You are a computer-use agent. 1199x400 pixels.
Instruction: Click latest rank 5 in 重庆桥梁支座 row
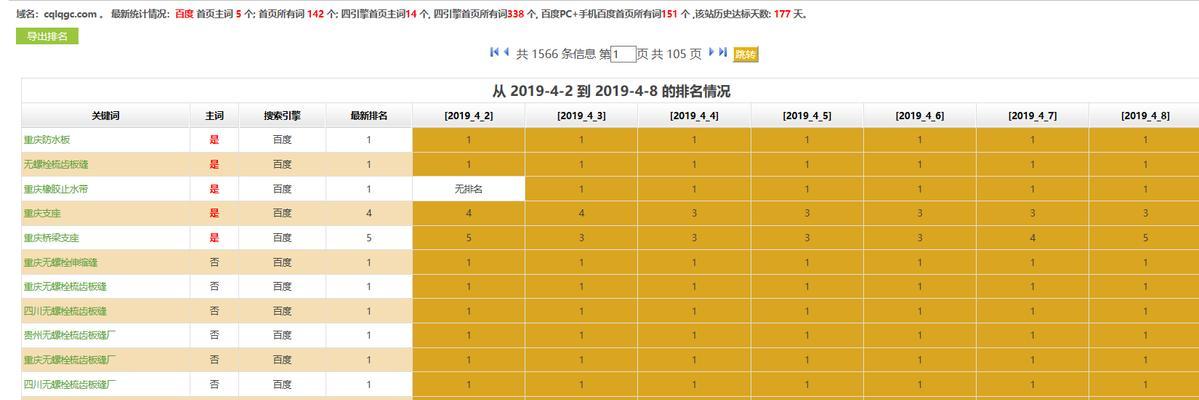[x=369, y=238]
